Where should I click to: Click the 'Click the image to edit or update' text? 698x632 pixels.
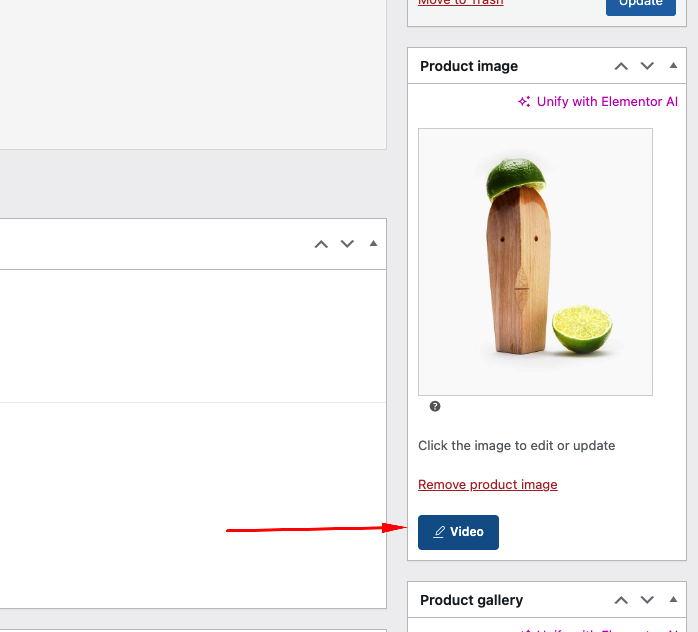(x=516, y=446)
